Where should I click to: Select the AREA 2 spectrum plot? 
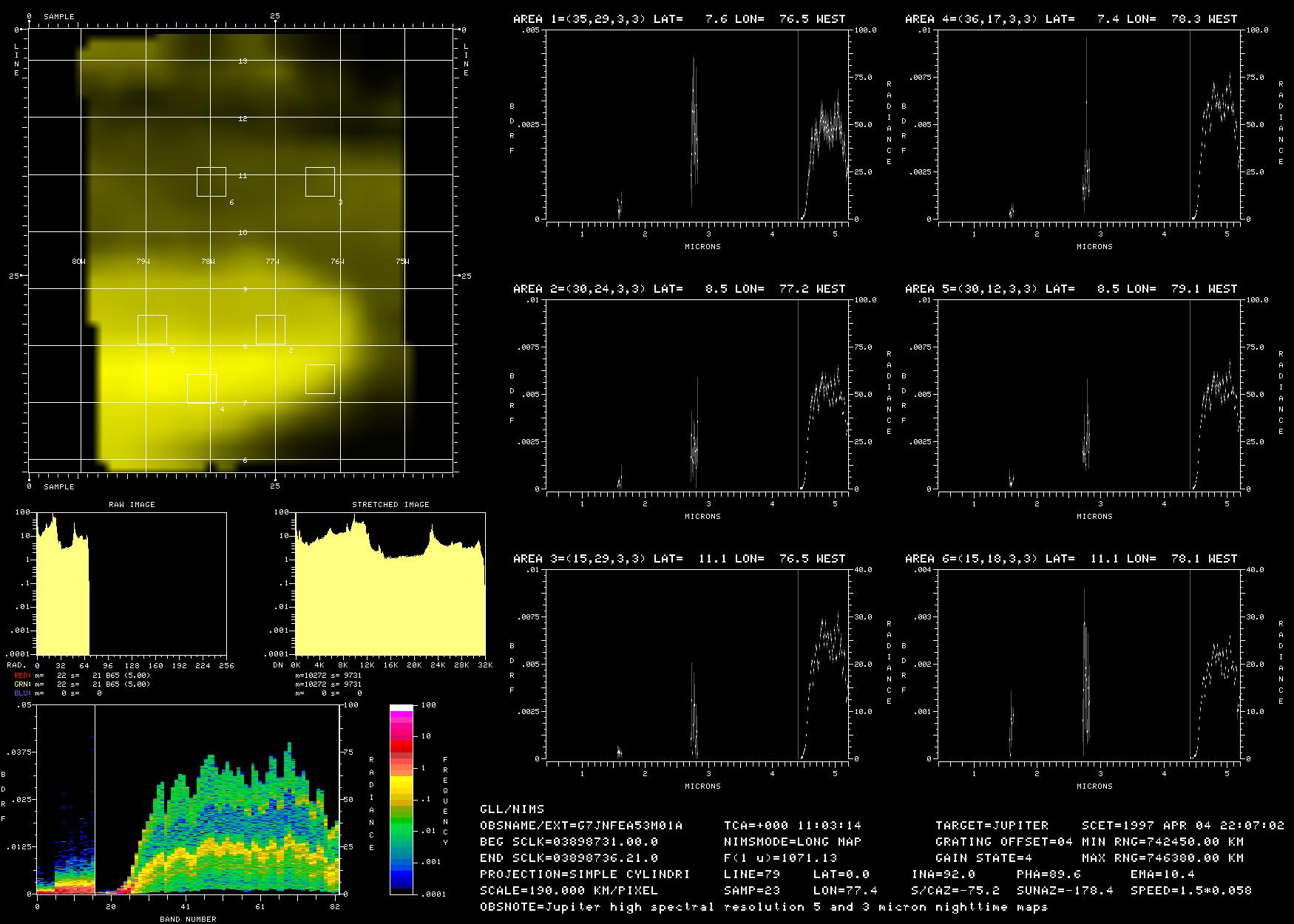(x=697, y=395)
